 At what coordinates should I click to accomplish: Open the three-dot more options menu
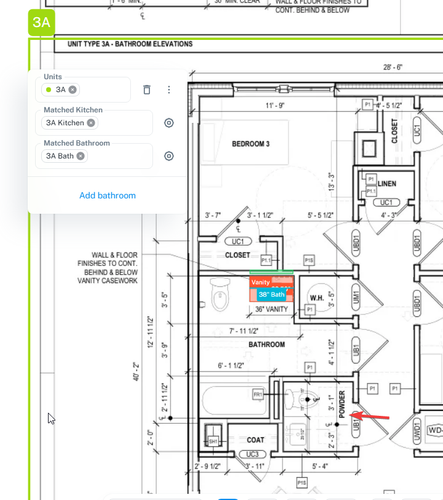(169, 90)
